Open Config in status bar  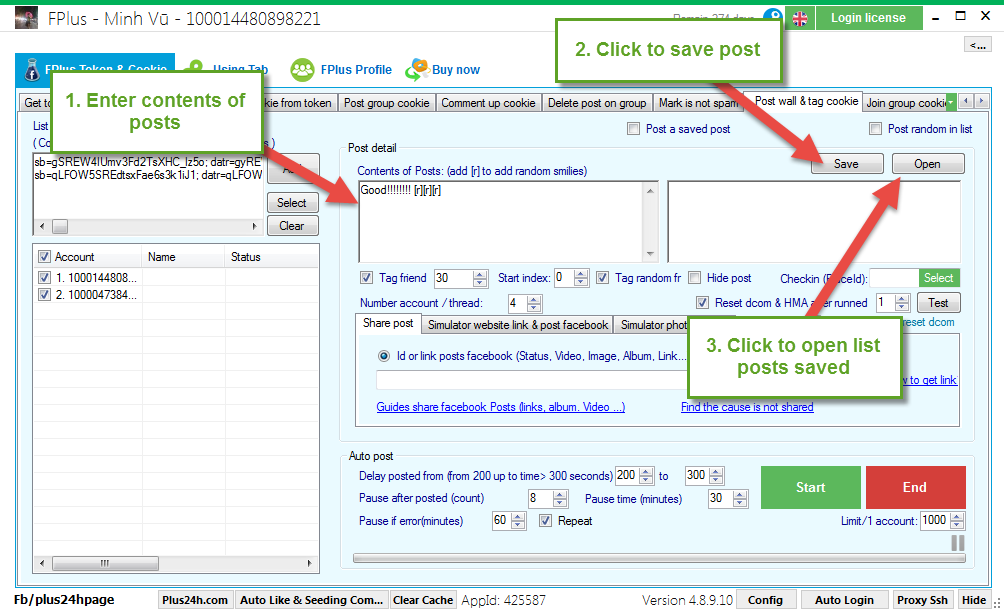point(765,600)
